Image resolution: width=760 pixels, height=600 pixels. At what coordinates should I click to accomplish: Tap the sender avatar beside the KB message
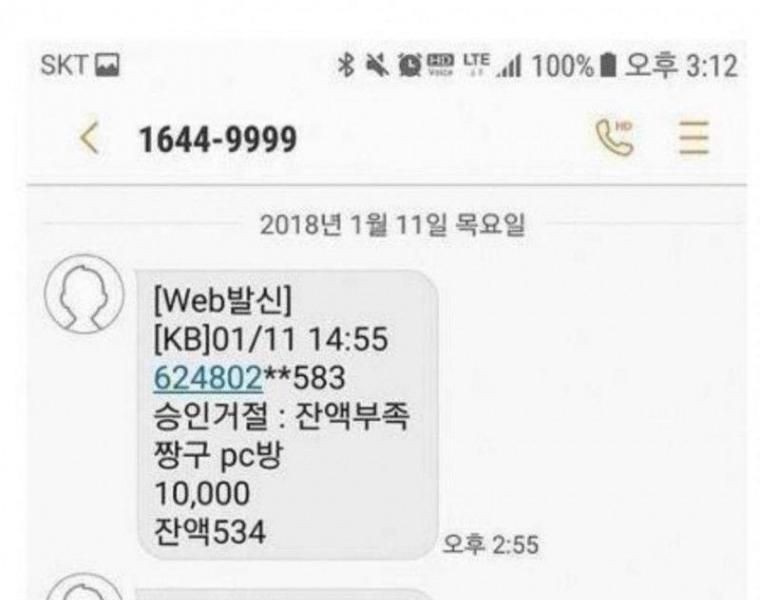click(x=84, y=294)
